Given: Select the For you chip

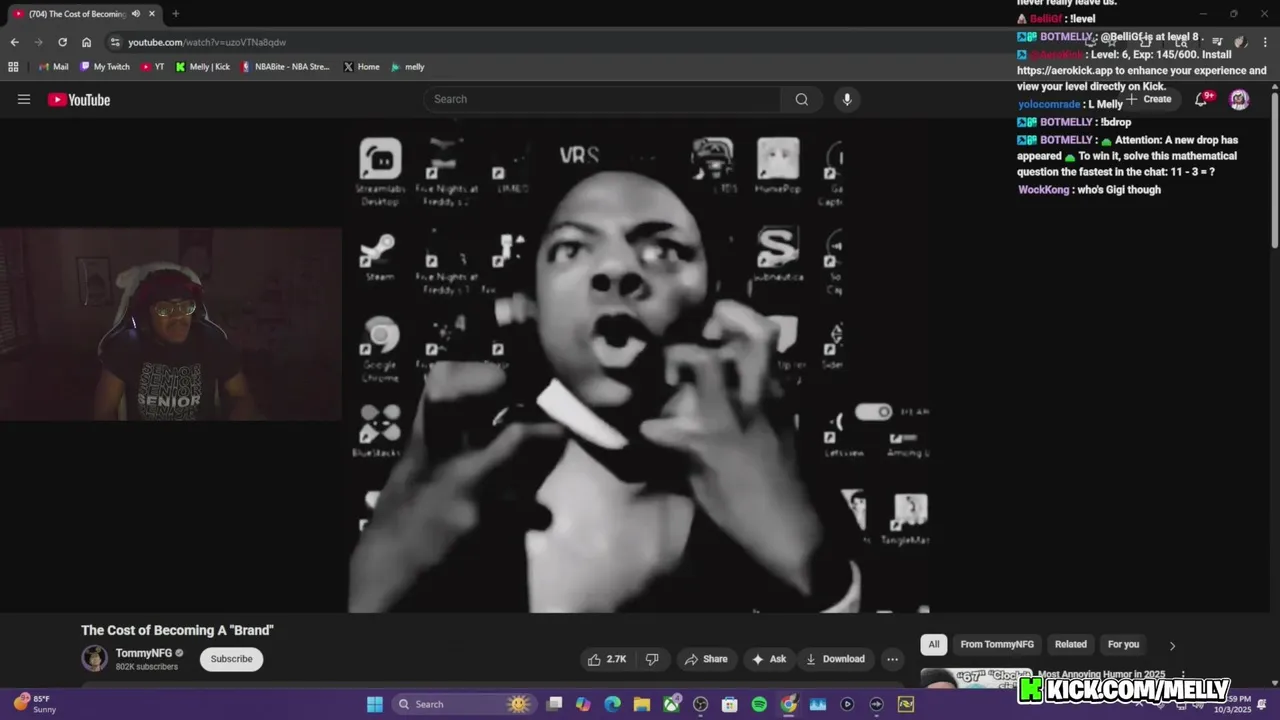Looking at the screenshot, I should click(x=1123, y=644).
